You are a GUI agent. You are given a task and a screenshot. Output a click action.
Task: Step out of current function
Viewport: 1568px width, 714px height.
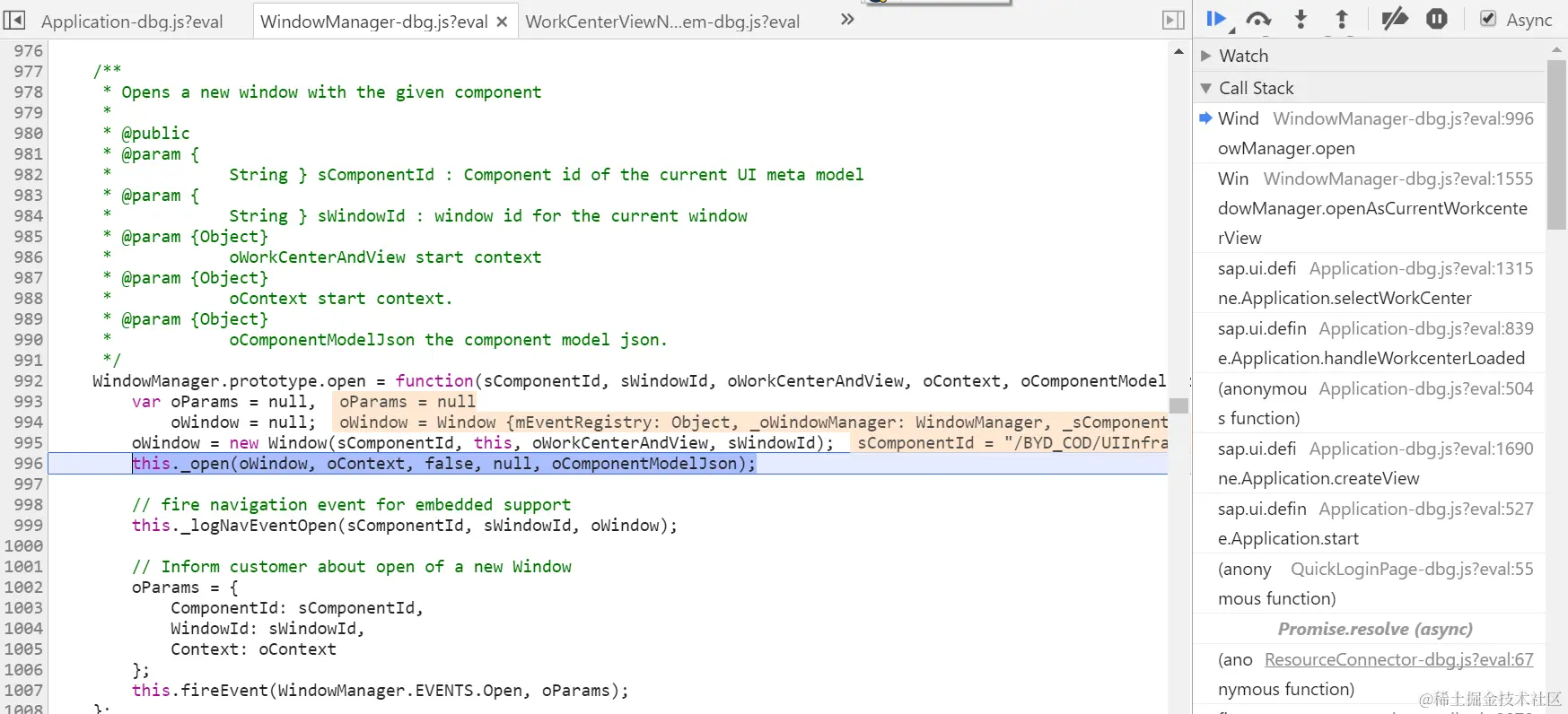coord(1342,19)
